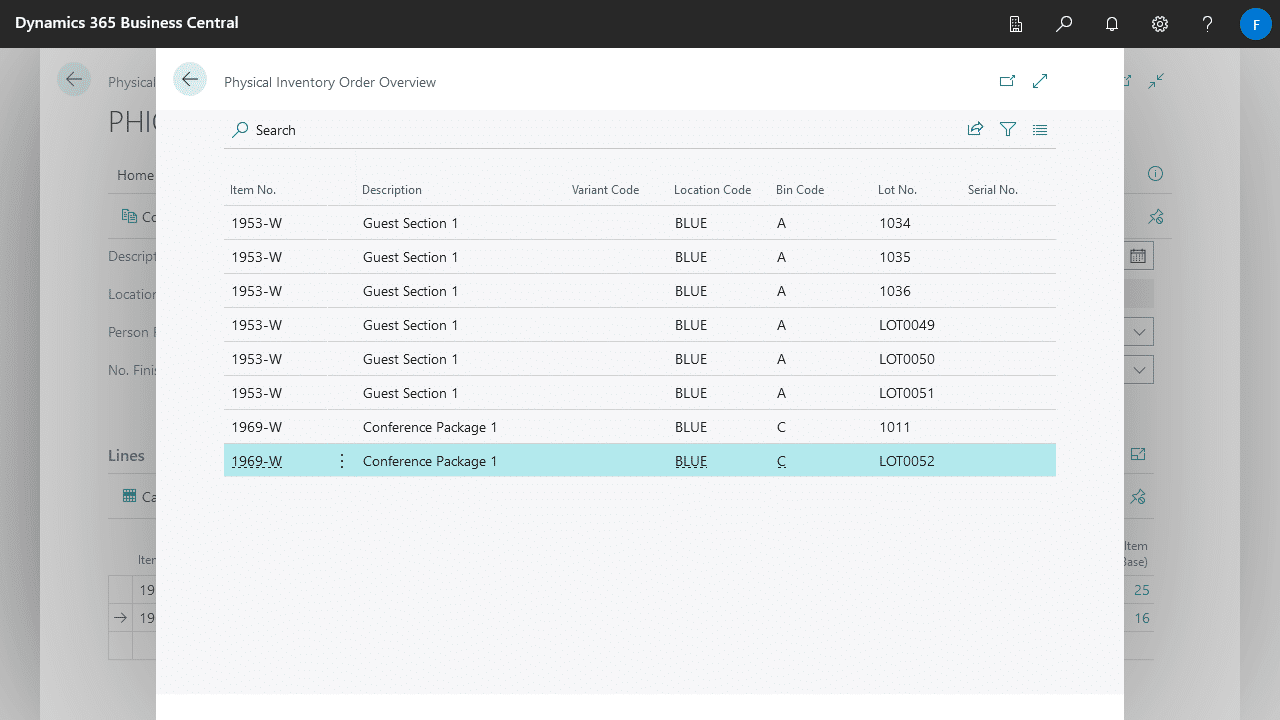Click value 16 in background lines
The image size is (1280, 720).
pyautogui.click(x=1142, y=618)
